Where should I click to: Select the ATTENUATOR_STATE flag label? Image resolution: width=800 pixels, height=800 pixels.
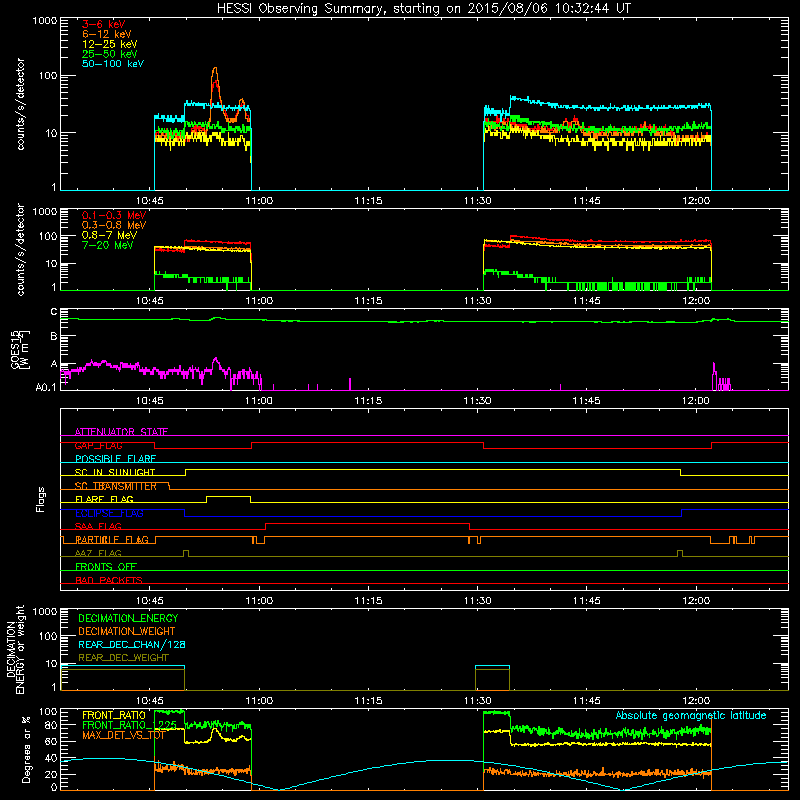(x=121, y=432)
